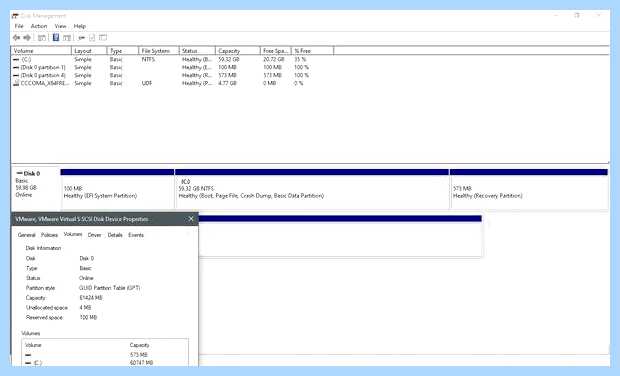The image size is (620, 376).
Task: Click the last toolbar icon for view settings
Action: pos(103,38)
